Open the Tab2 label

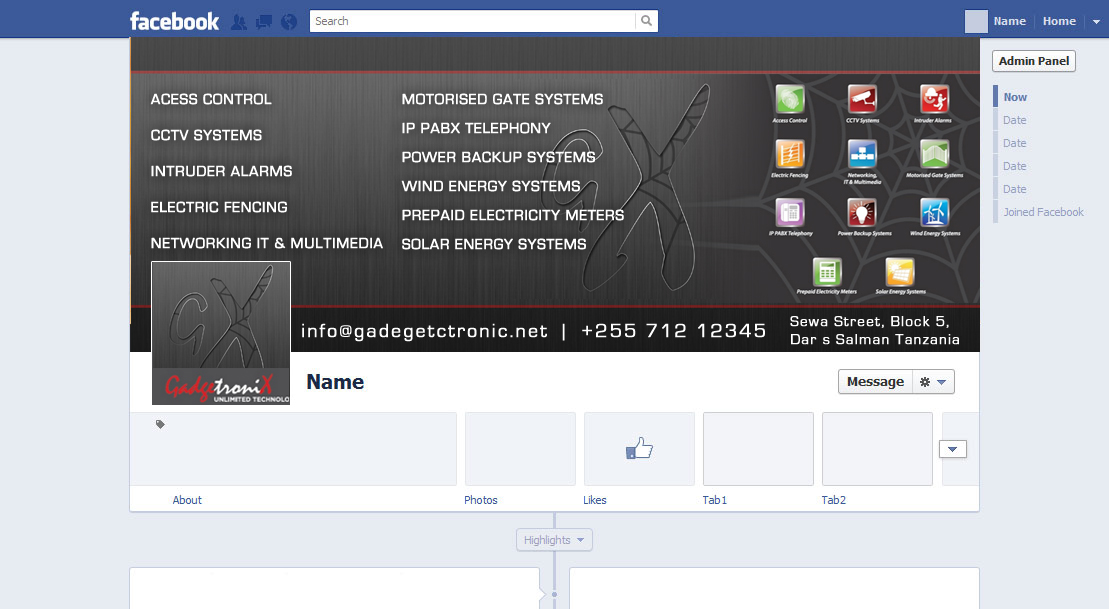click(833, 500)
